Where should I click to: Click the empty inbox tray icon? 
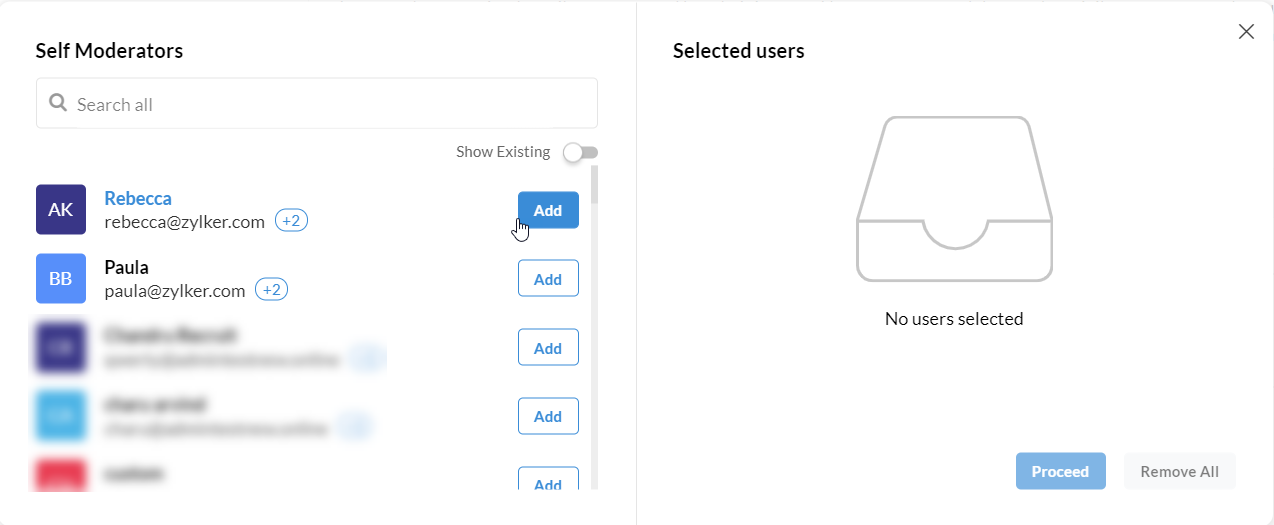[x=954, y=200]
